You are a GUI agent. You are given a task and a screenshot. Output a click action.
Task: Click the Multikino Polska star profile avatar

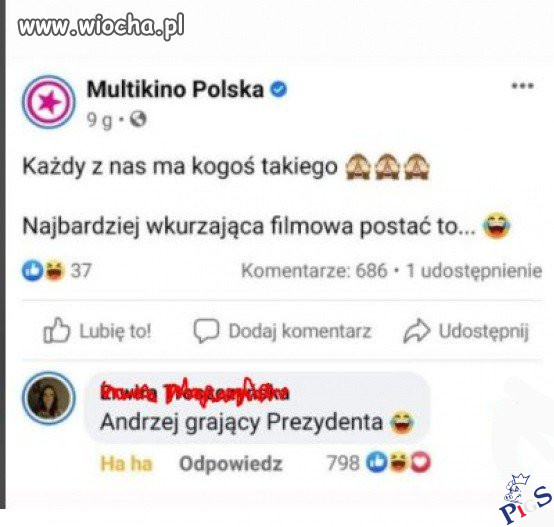click(49, 101)
